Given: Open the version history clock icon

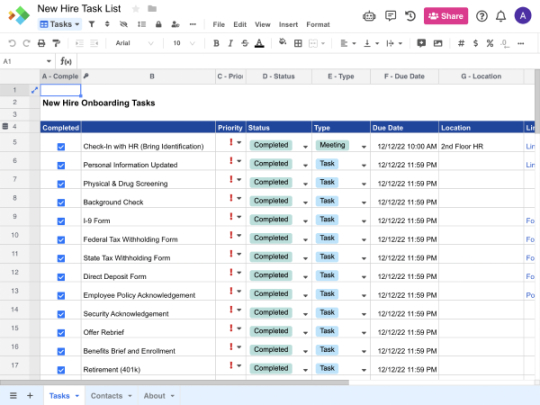Looking at the screenshot, I should 410,16.
